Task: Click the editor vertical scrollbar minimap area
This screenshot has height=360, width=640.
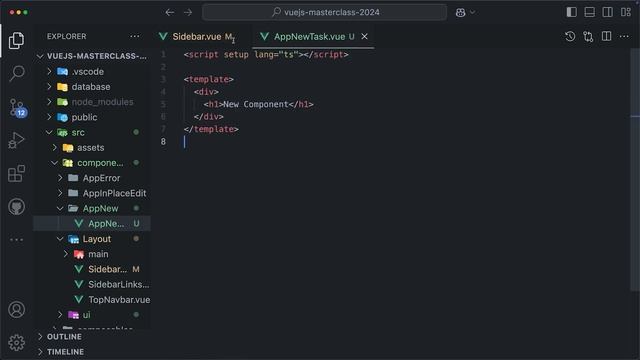Action: [x=635, y=169]
